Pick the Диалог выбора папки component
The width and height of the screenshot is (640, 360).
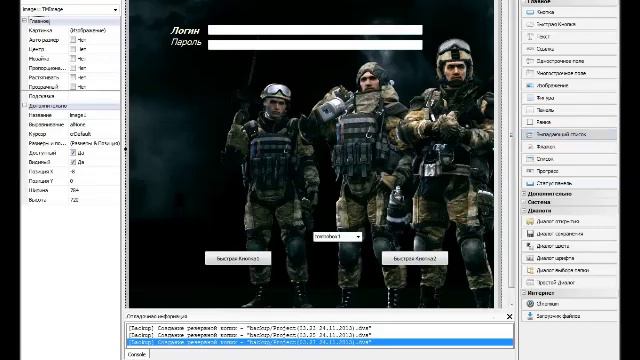tap(569, 270)
